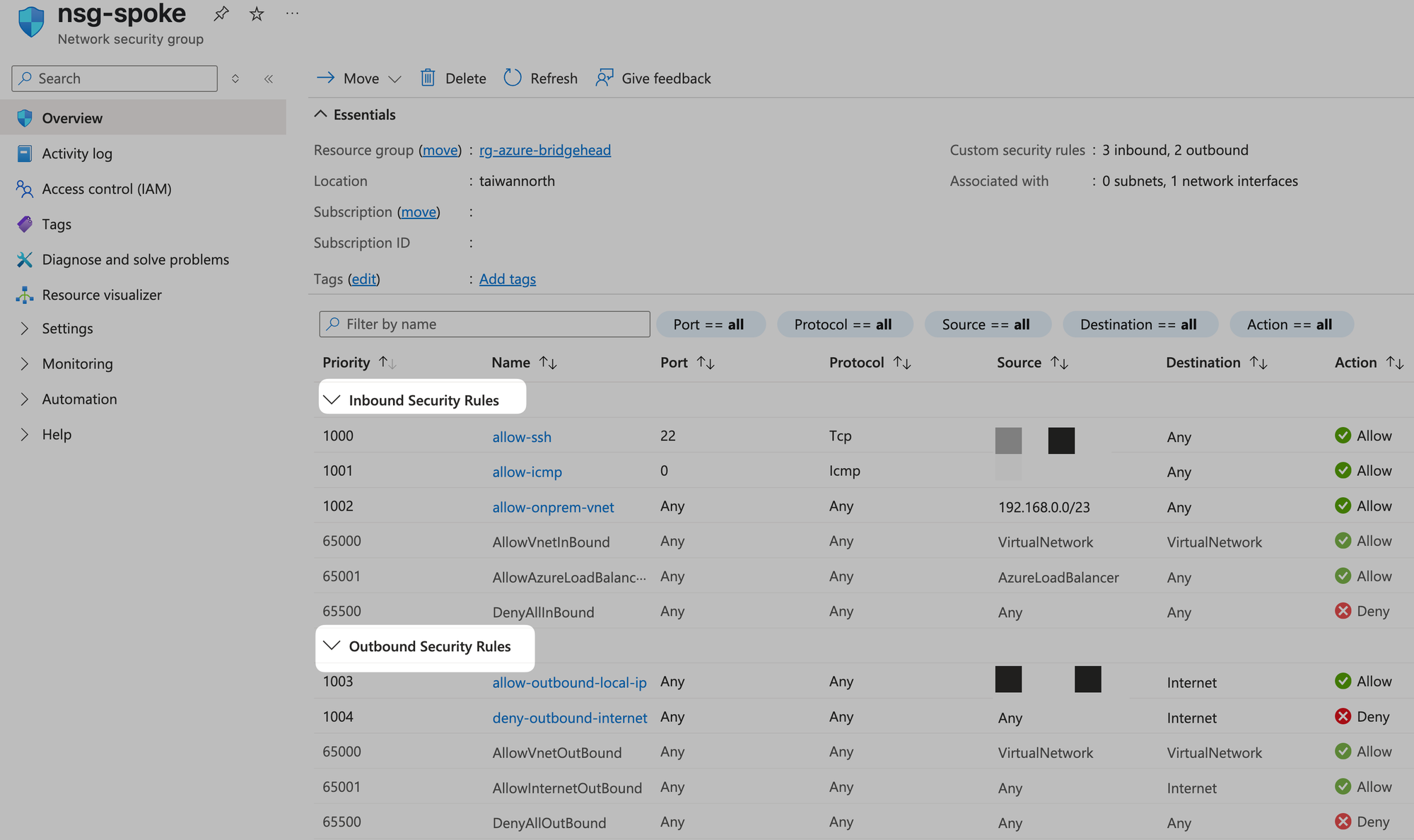Click the Delete trash toolbar icon
1414x840 pixels.
428,78
